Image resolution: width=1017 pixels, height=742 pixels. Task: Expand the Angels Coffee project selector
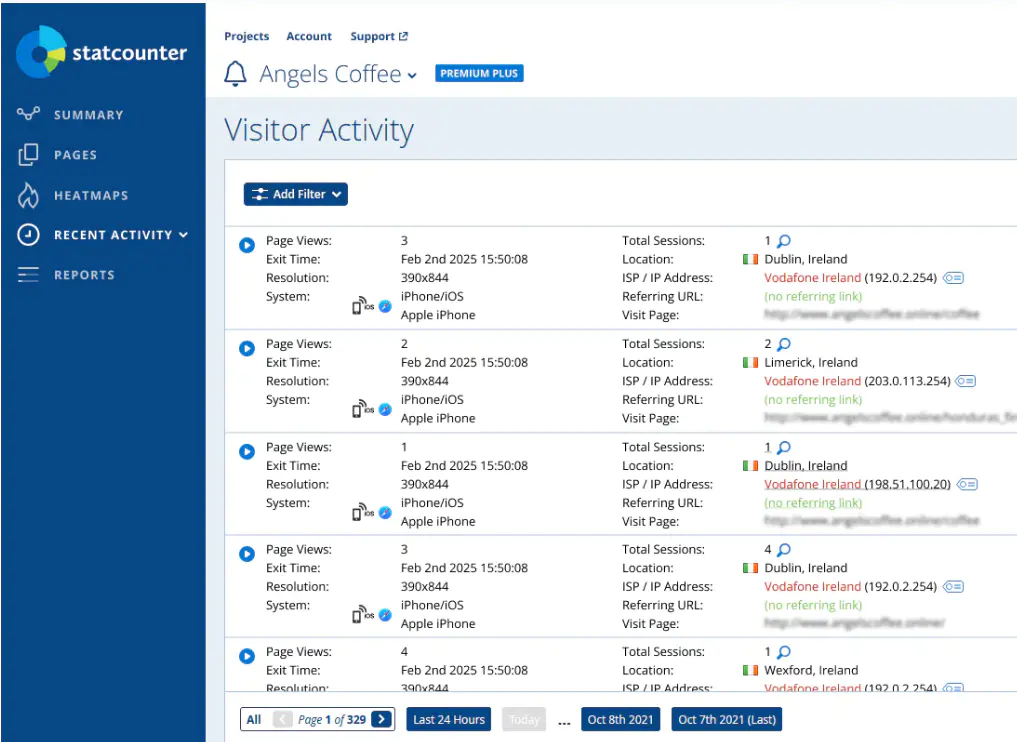tap(337, 74)
